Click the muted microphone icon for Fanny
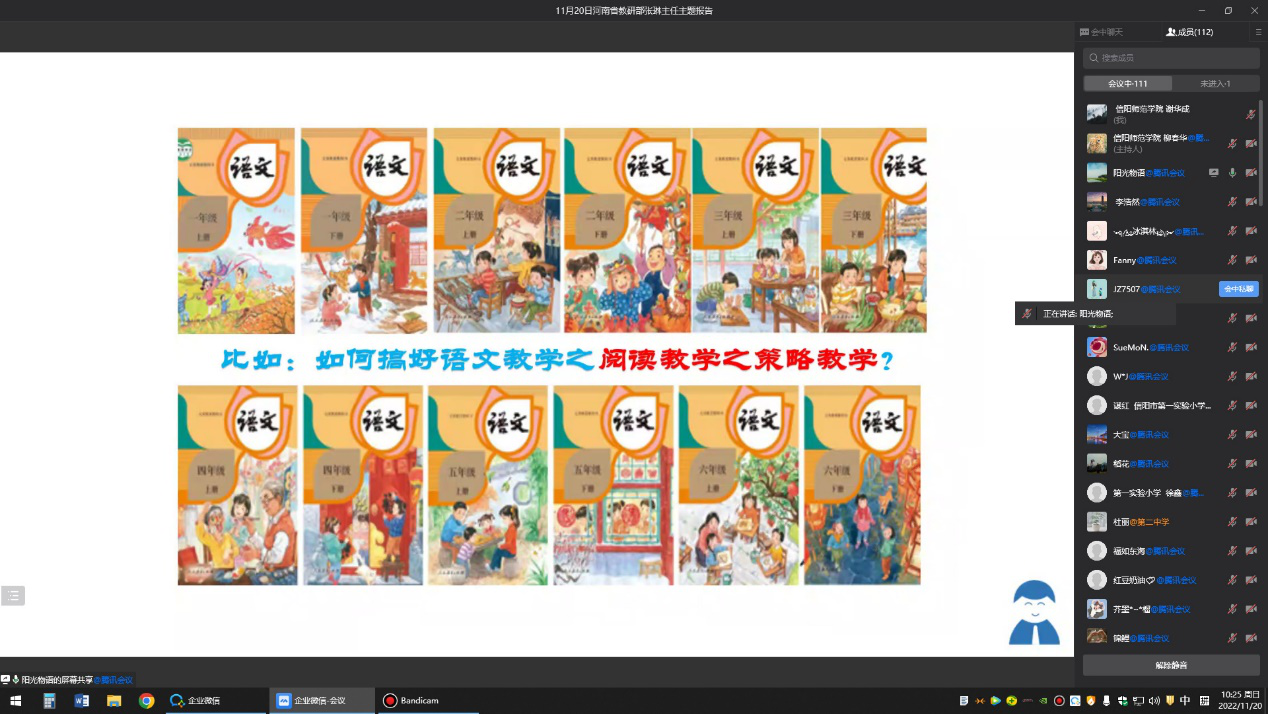1268x714 pixels. pos(1232,260)
